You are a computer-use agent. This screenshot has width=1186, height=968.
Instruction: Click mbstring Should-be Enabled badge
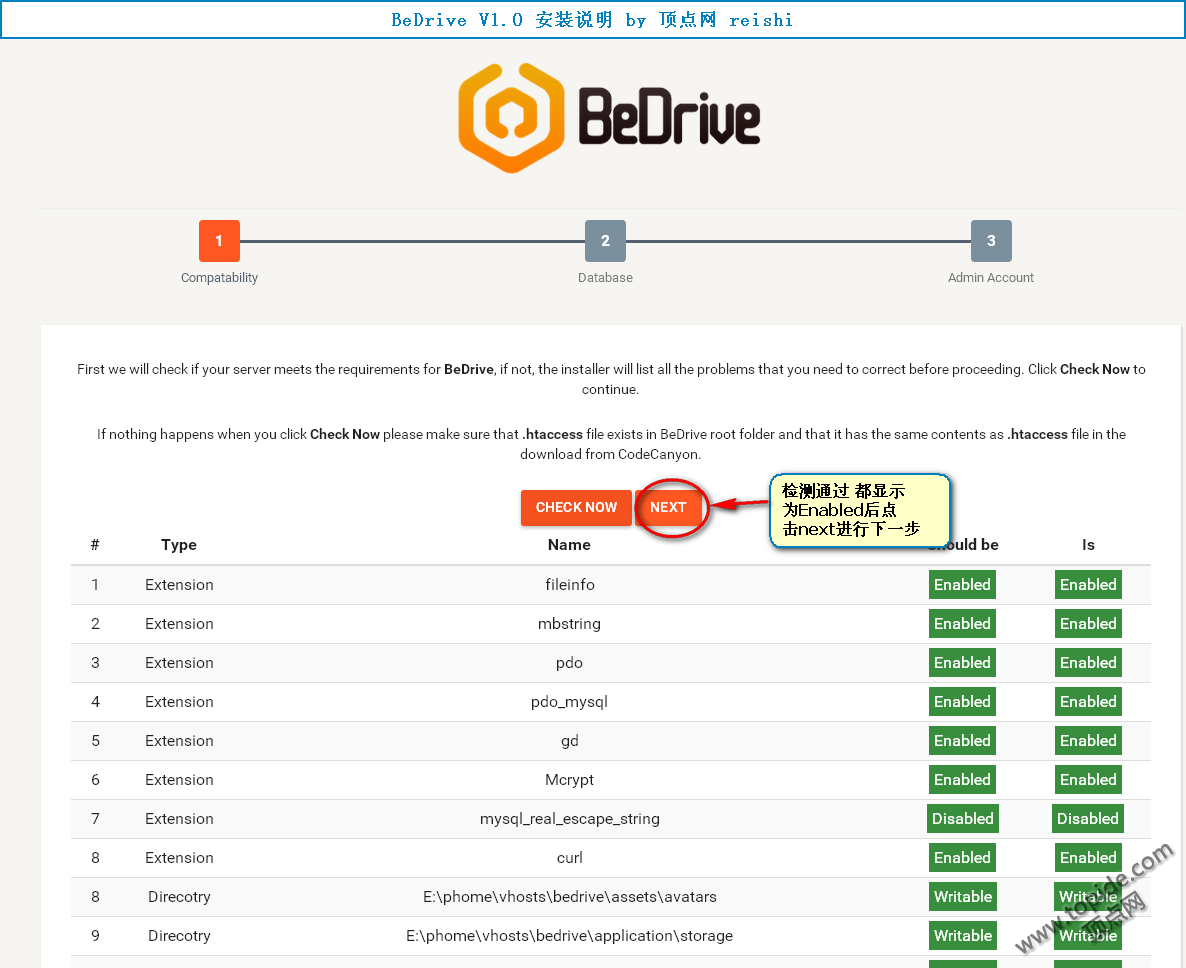[x=962, y=624]
